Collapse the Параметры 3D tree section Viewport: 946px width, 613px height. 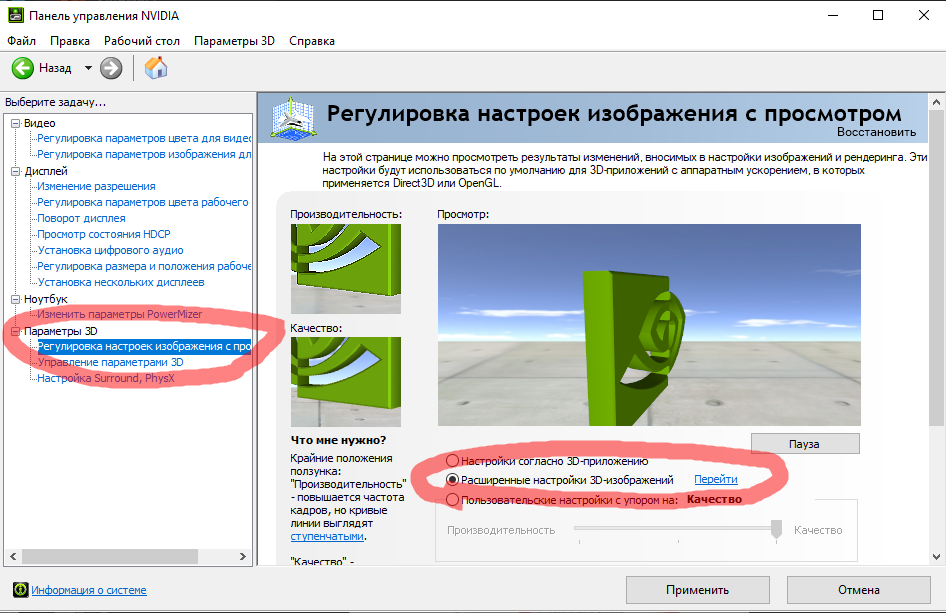pos(16,331)
